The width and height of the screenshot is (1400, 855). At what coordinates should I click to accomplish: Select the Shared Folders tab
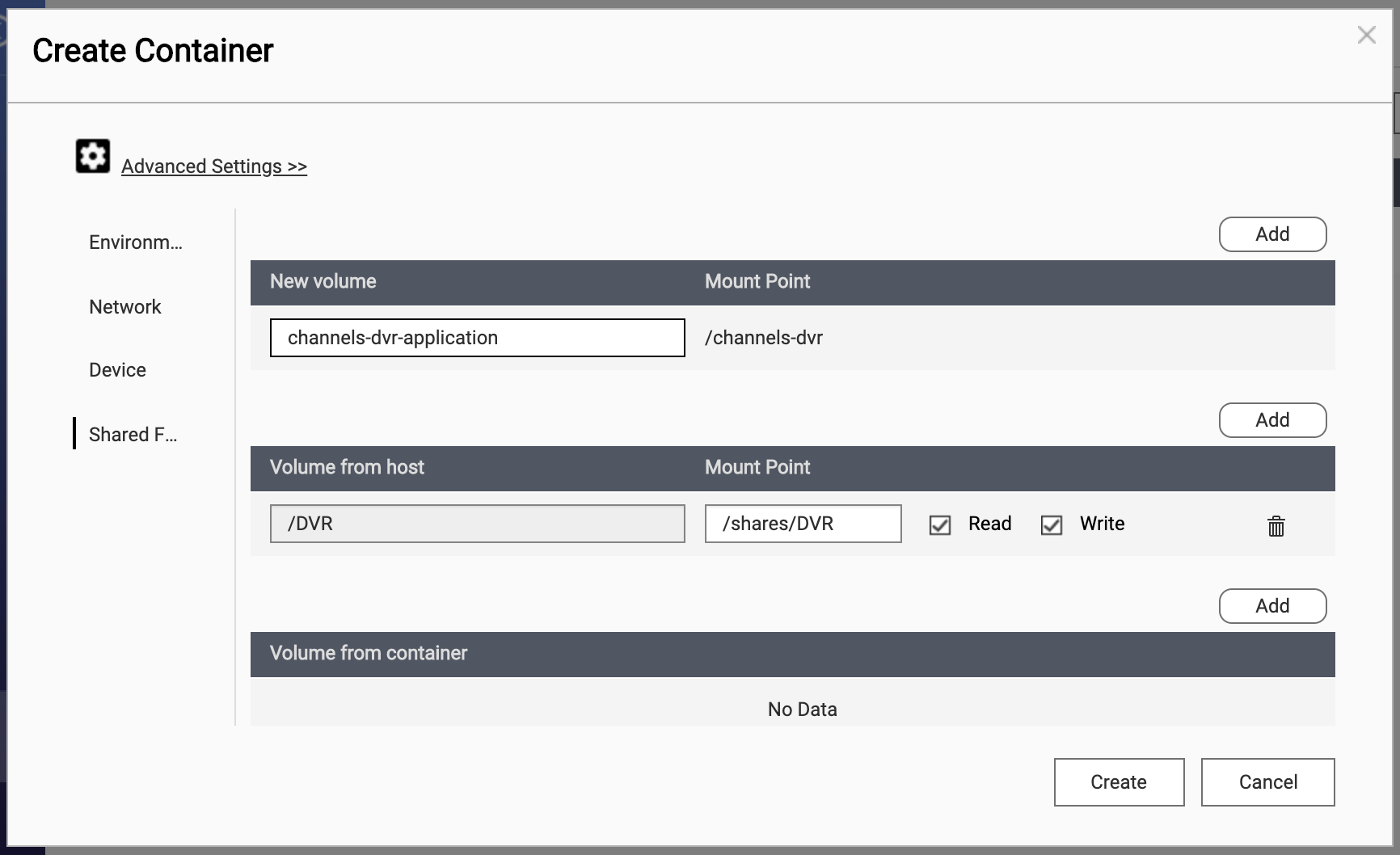tap(133, 435)
